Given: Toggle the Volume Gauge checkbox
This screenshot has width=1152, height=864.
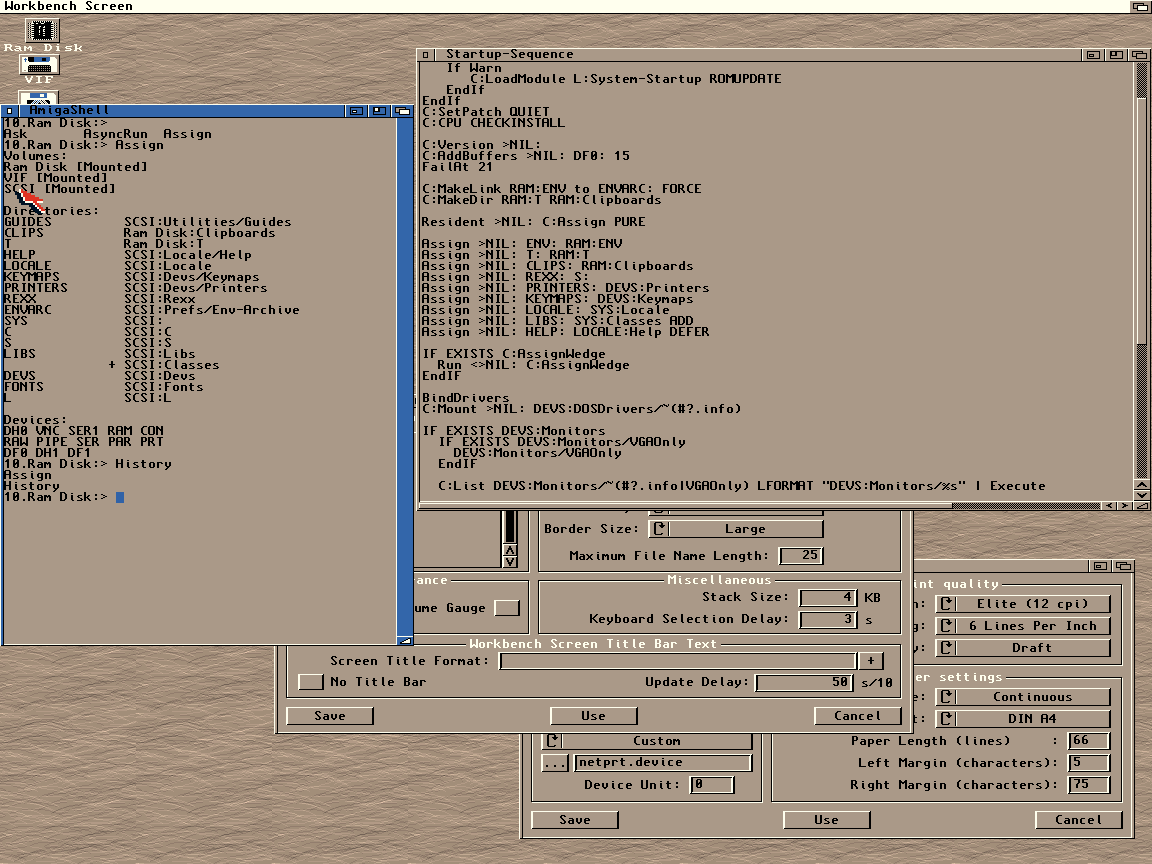Looking at the screenshot, I should (x=507, y=608).
